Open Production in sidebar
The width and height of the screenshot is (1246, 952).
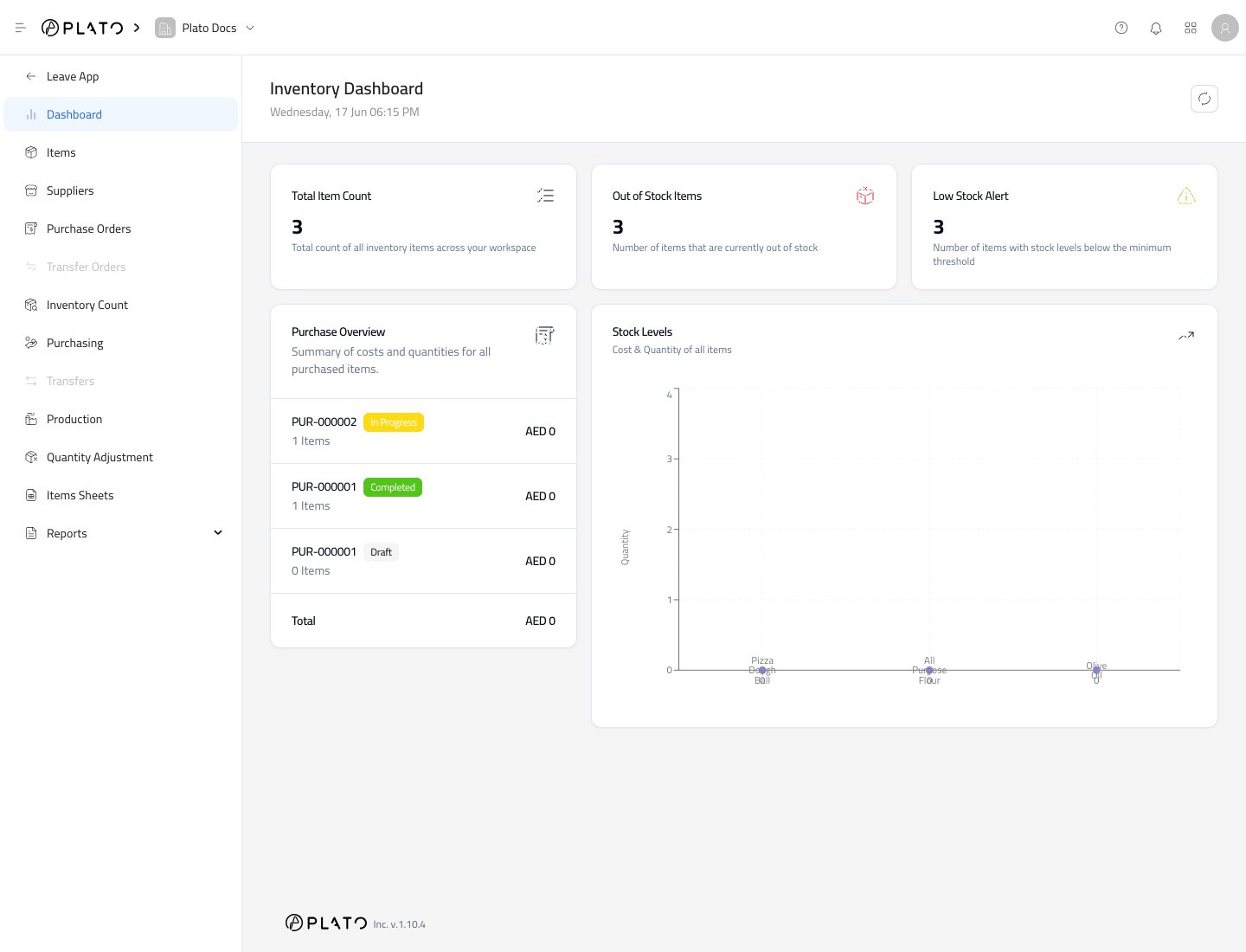121,419
